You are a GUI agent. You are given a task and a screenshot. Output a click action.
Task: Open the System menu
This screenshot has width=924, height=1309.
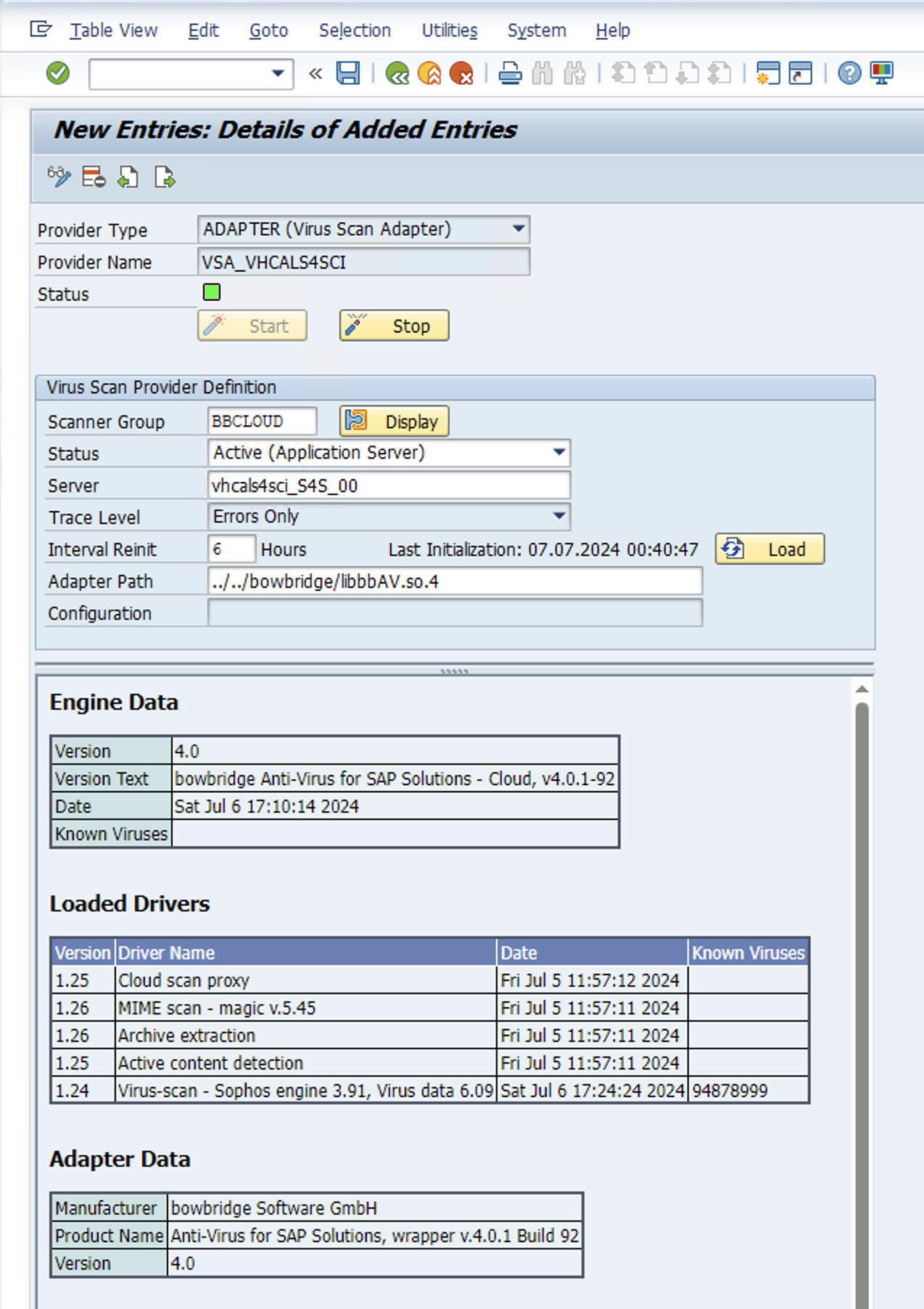537,30
